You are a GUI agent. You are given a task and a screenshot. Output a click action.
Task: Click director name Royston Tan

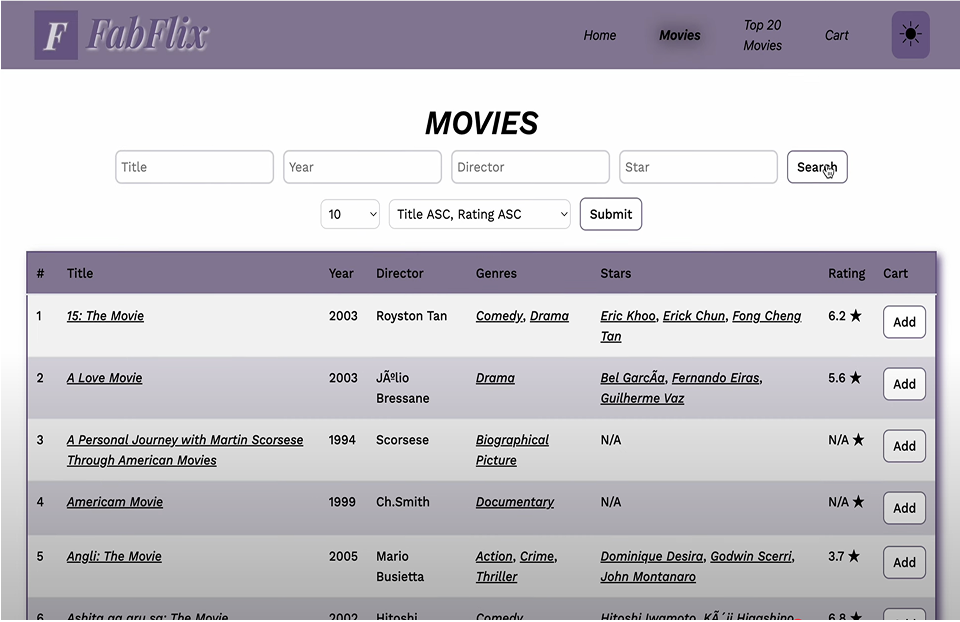[x=411, y=316]
